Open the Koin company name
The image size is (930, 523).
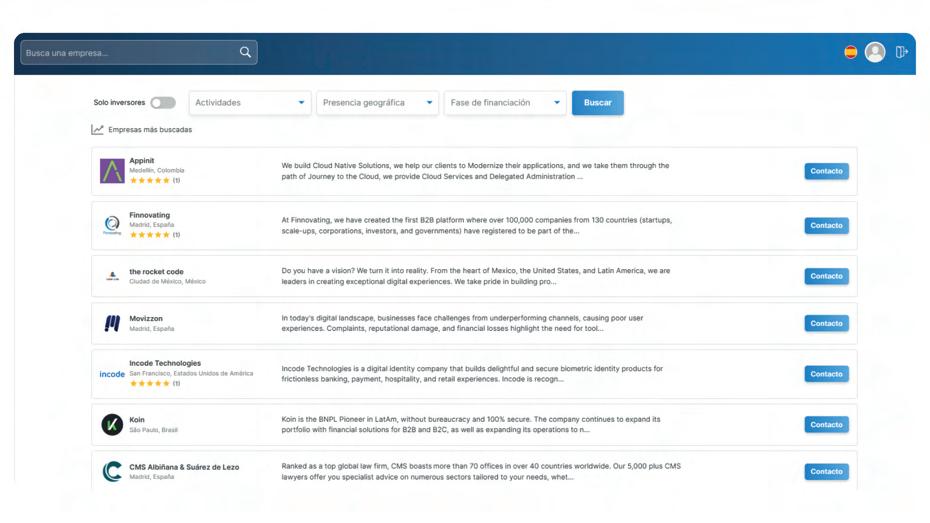click(x=137, y=420)
